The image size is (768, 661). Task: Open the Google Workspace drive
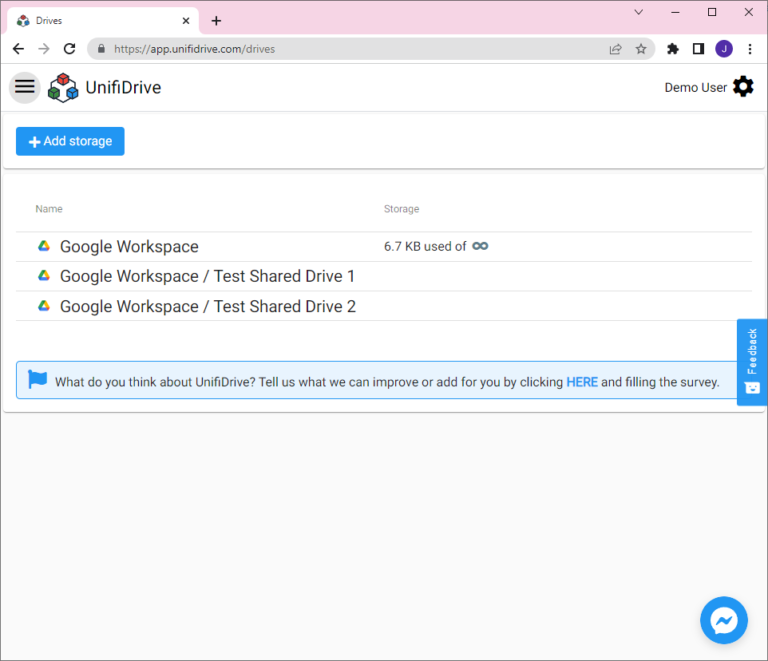(x=129, y=246)
